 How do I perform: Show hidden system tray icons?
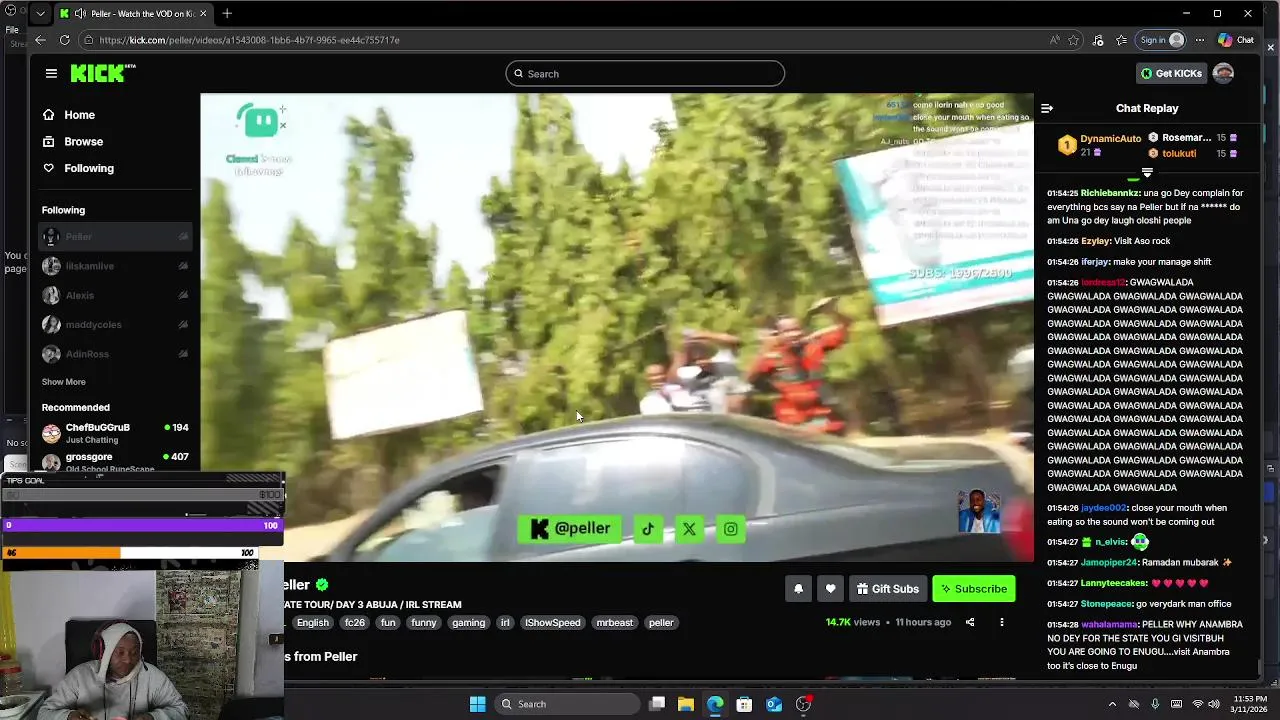[x=1112, y=704]
